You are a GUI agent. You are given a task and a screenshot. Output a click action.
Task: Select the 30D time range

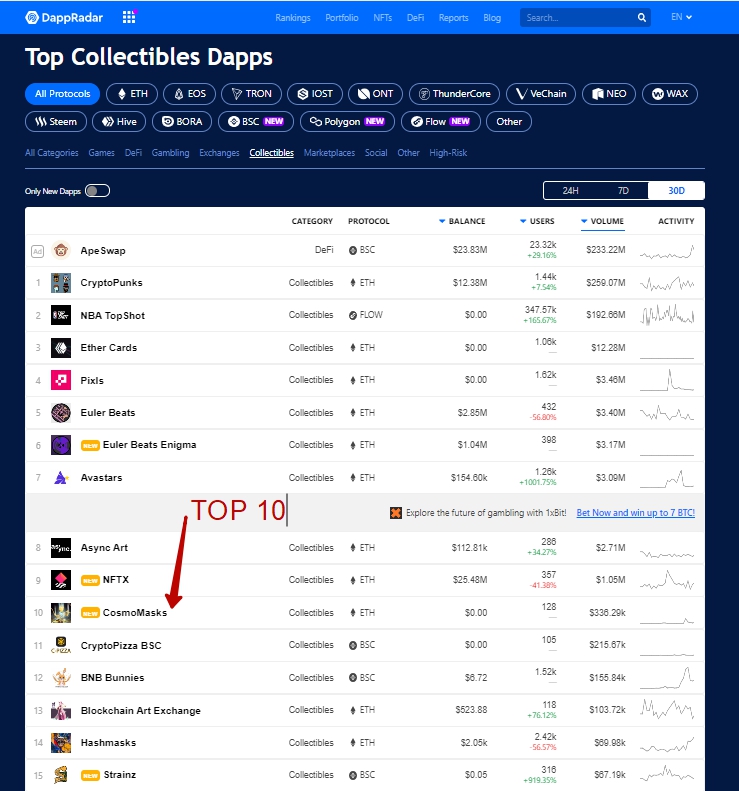click(676, 191)
